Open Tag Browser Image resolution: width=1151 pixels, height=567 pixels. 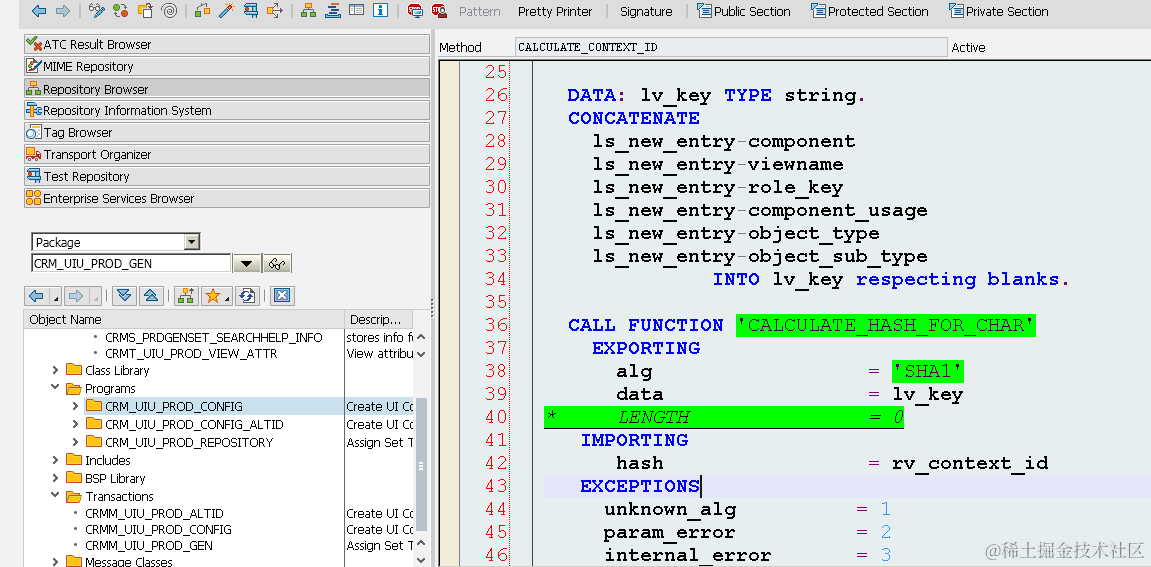[x=226, y=132]
